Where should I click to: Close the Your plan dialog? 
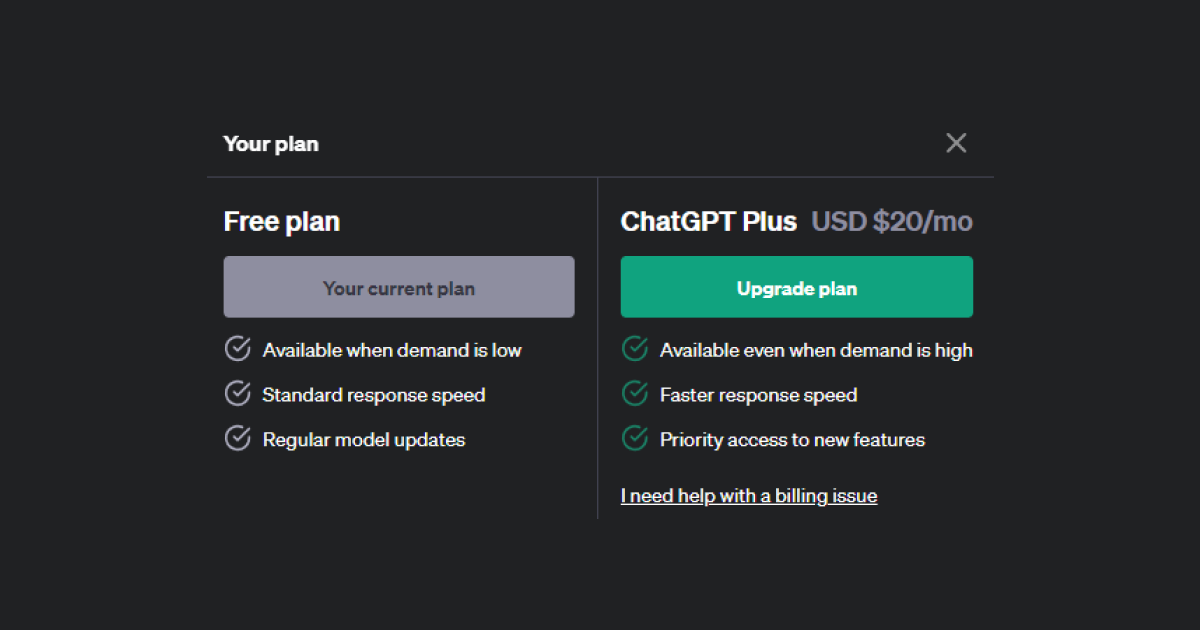coord(956,143)
